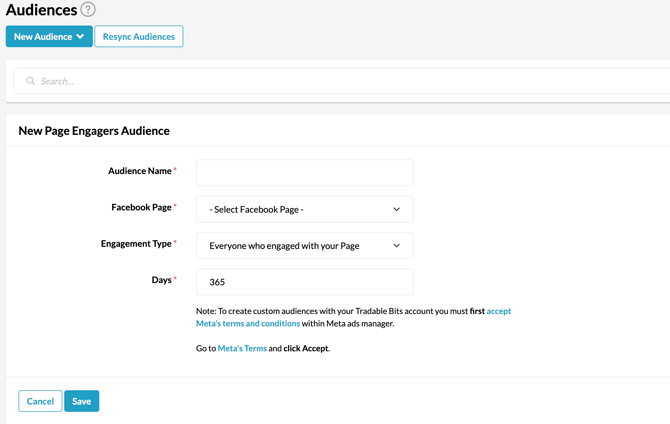
Task: Cancel the new audience form
Action: (40, 401)
